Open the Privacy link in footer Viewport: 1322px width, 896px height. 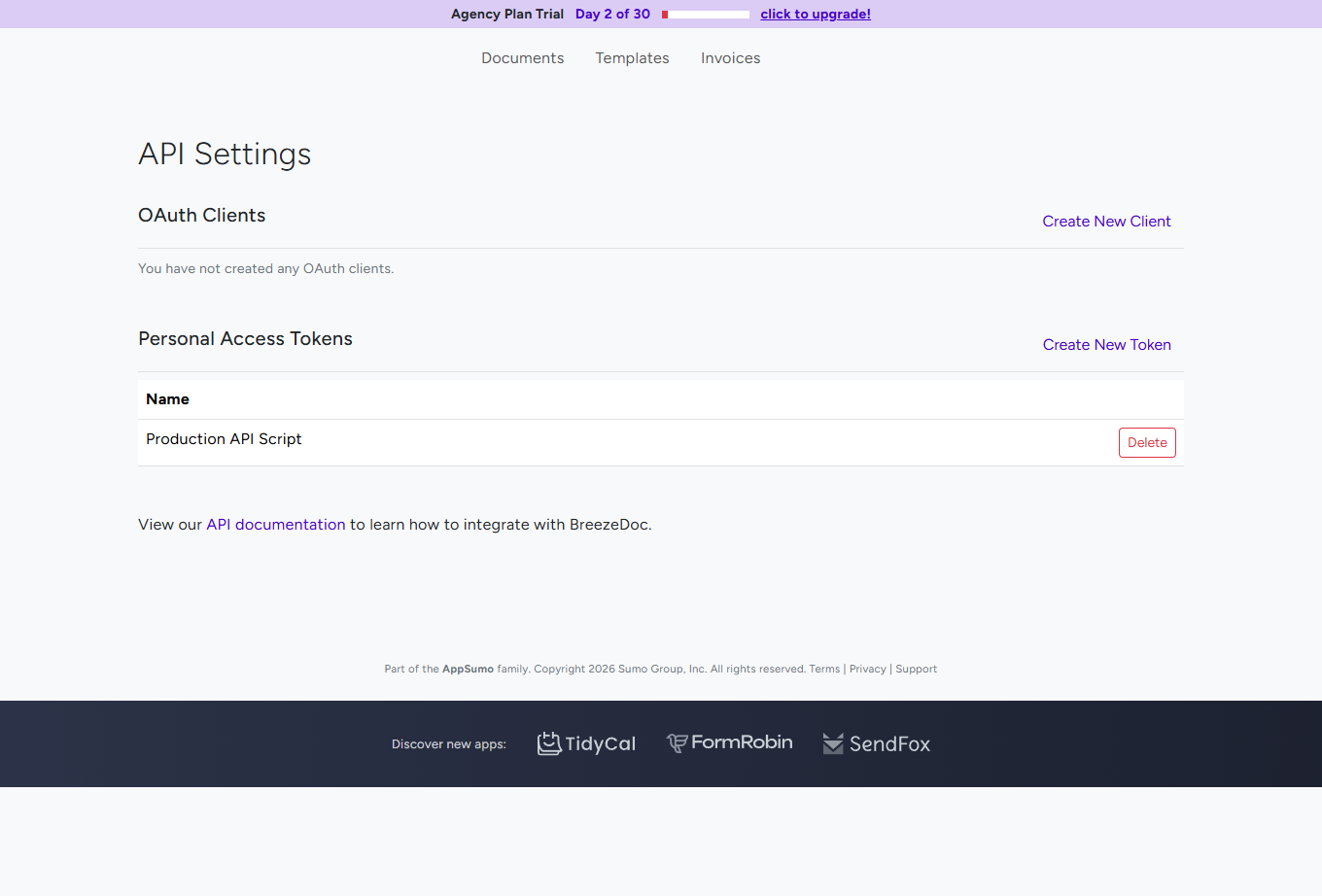(x=867, y=669)
